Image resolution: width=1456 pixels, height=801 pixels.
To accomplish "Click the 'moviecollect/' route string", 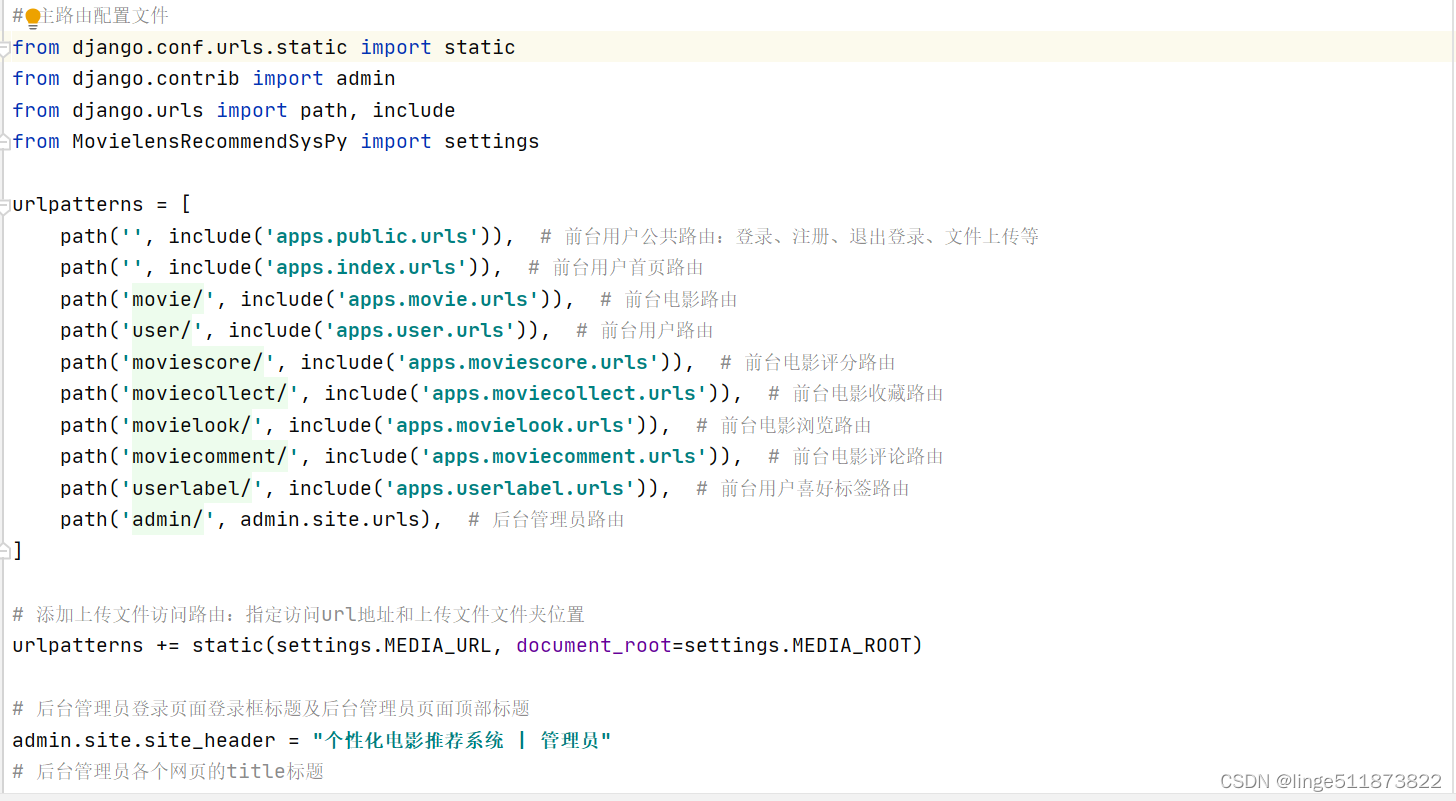I will pos(210,393).
